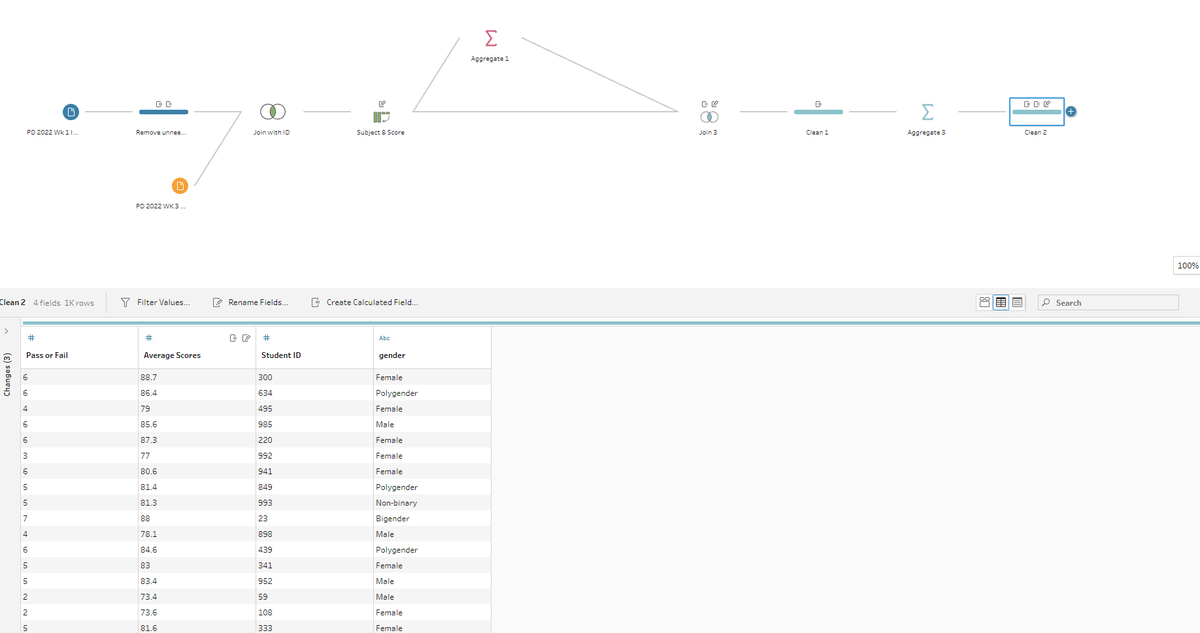Open the PD 2022 Wk 1 input node

point(69,111)
